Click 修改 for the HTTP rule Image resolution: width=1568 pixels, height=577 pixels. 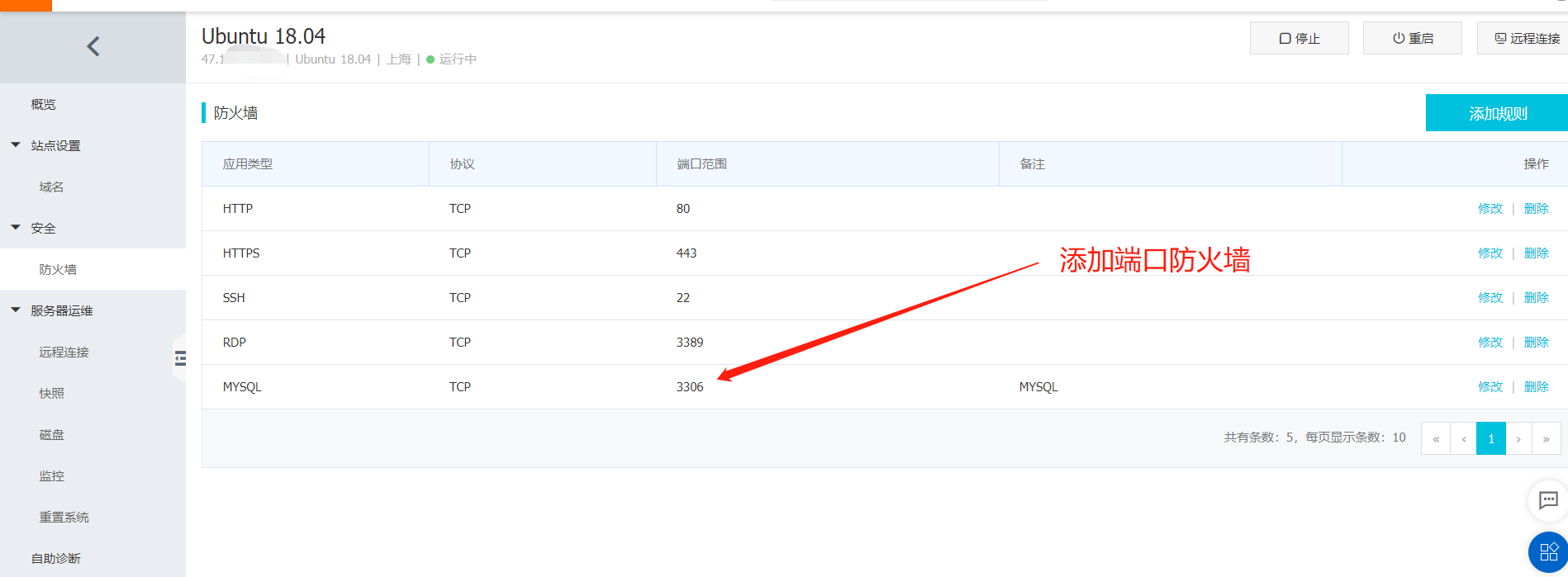click(1490, 208)
